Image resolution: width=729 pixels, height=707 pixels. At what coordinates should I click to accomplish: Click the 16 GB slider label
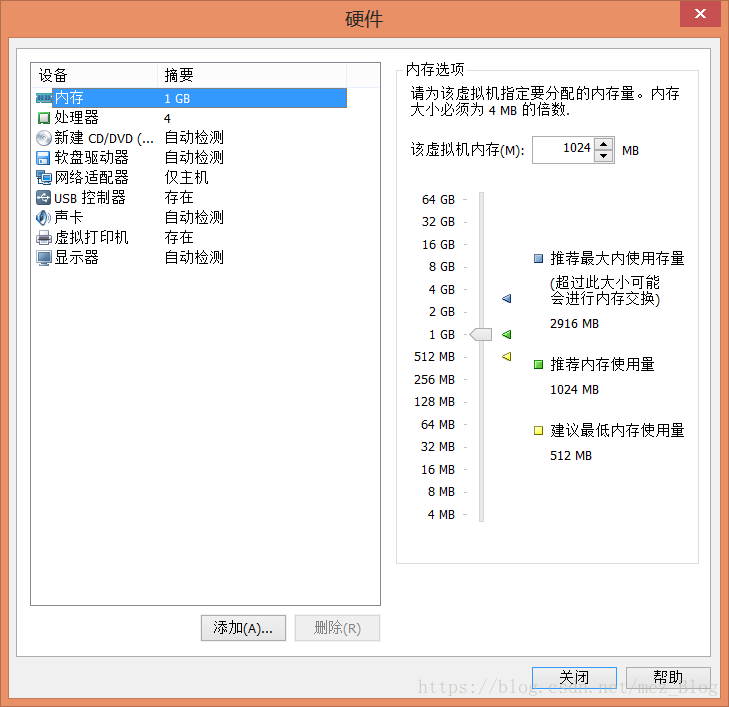438,244
